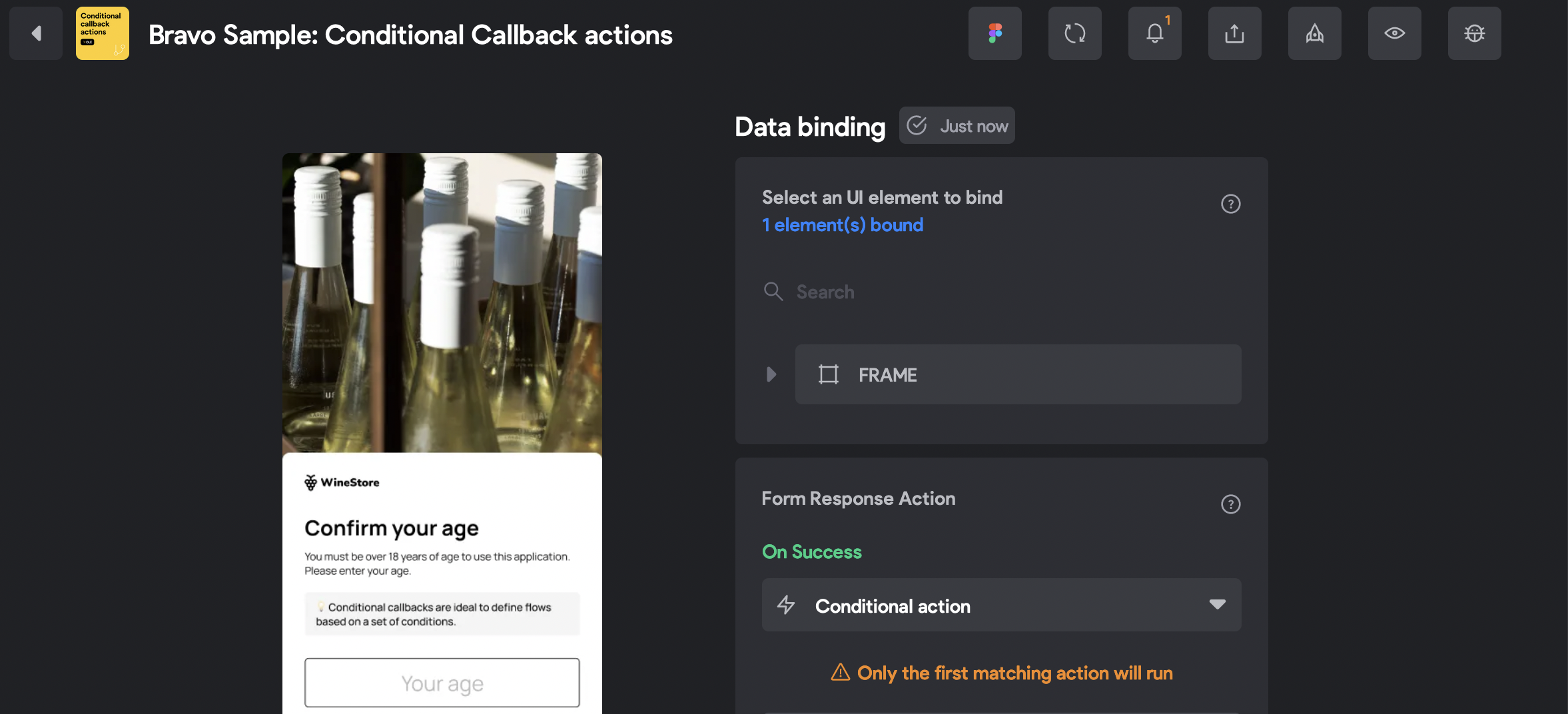Click the Just now saved status

[957, 126]
